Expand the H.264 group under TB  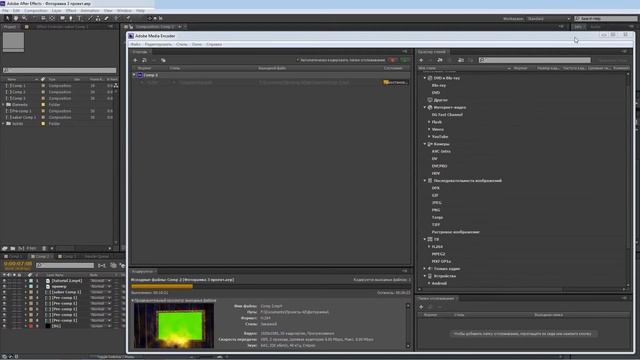(x=429, y=247)
